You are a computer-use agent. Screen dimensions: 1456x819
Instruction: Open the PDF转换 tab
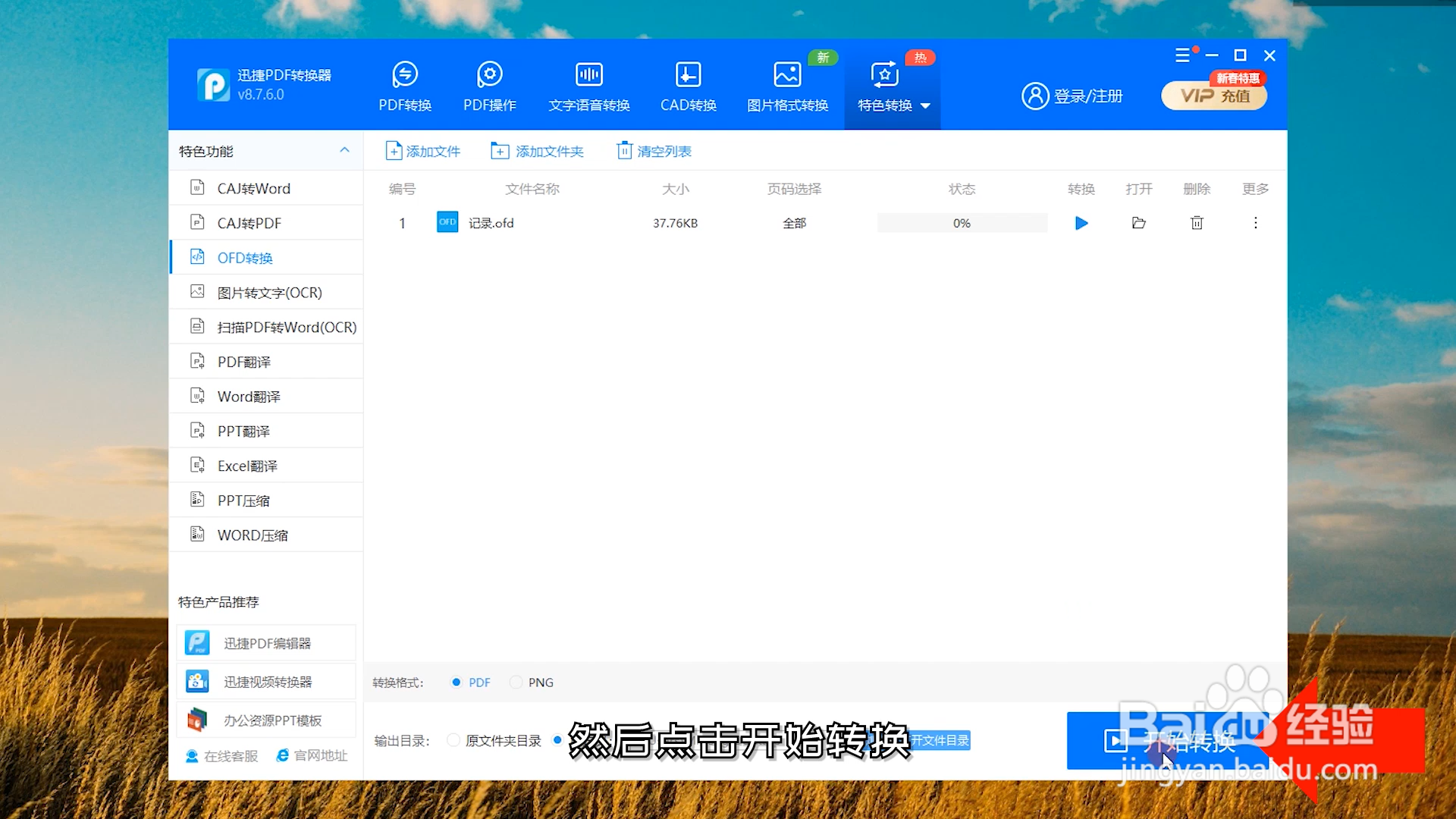[x=405, y=86]
